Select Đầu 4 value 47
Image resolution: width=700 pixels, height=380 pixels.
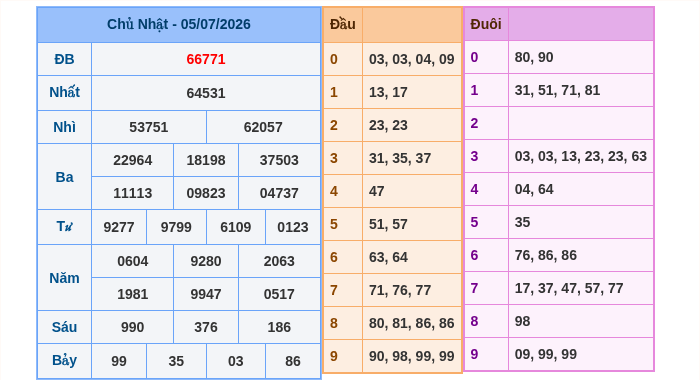click(x=376, y=192)
